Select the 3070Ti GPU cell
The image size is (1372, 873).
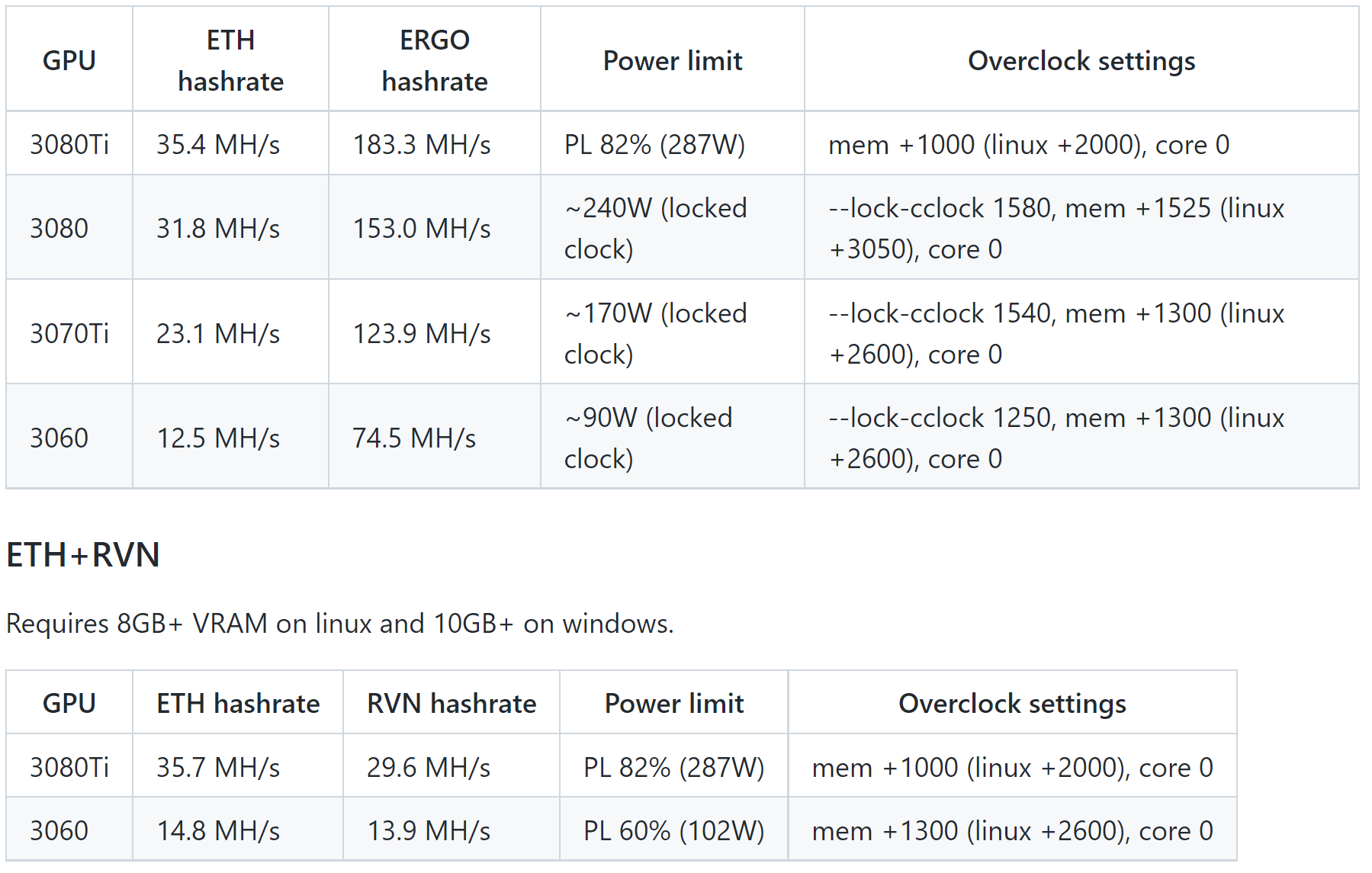click(69, 333)
